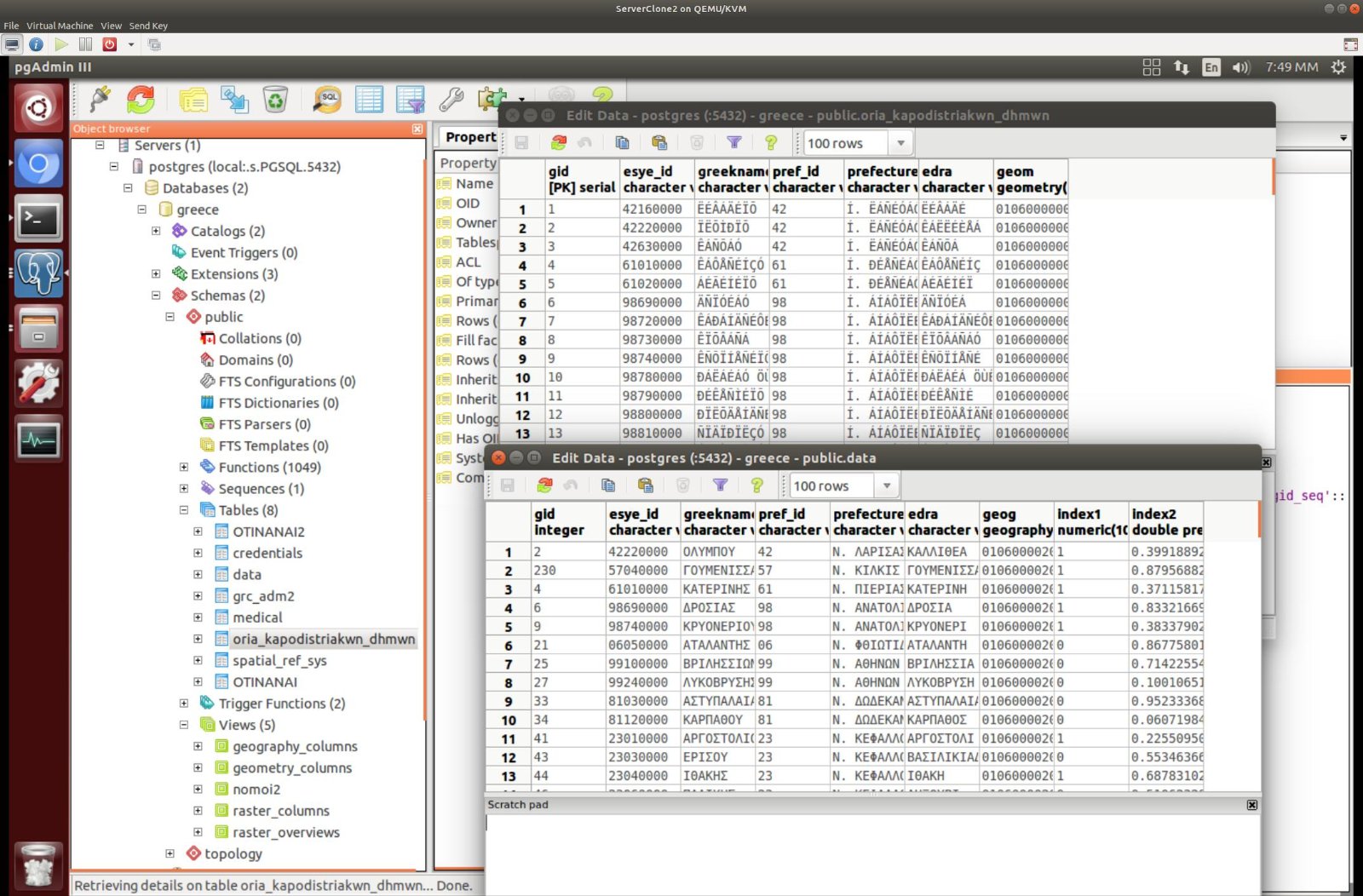Select the nomoi2 view
Image resolution: width=1363 pixels, height=896 pixels.
pos(256,789)
